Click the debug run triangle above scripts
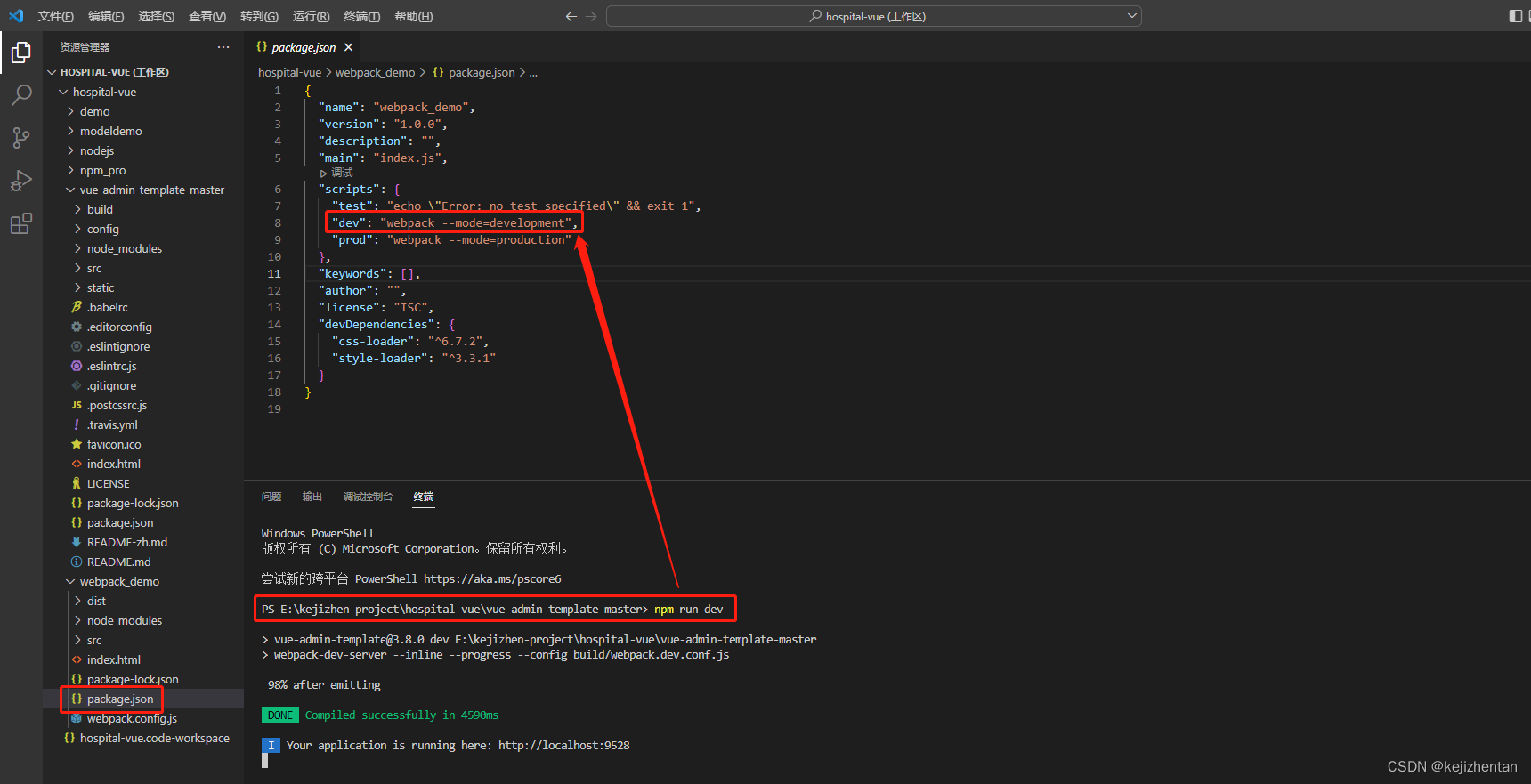Viewport: 1531px width, 784px height. 323,173
